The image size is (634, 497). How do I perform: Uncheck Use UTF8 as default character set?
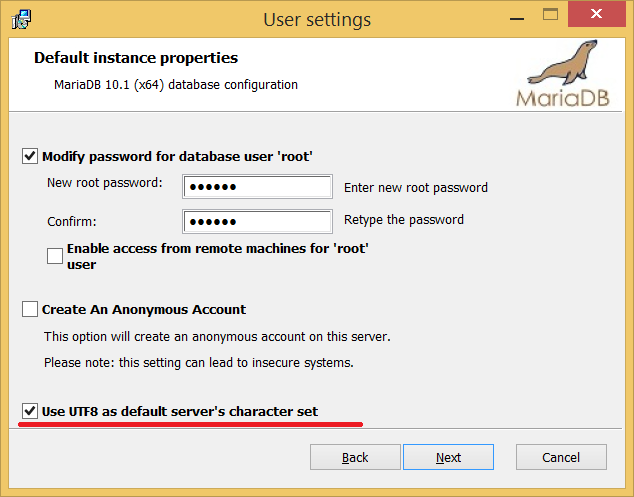click(30, 411)
